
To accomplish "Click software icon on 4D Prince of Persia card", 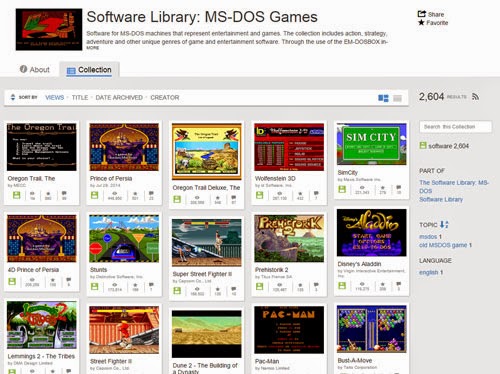I will tap(12, 282).
